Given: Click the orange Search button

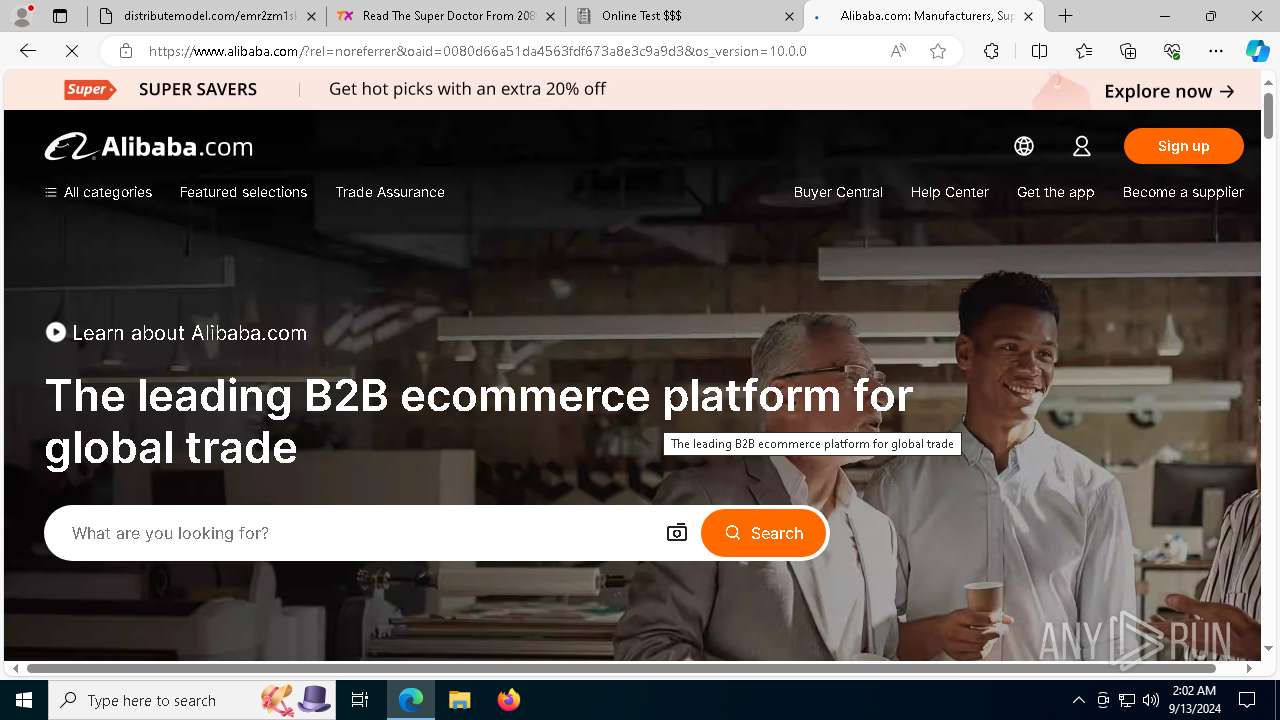Looking at the screenshot, I should (x=764, y=533).
